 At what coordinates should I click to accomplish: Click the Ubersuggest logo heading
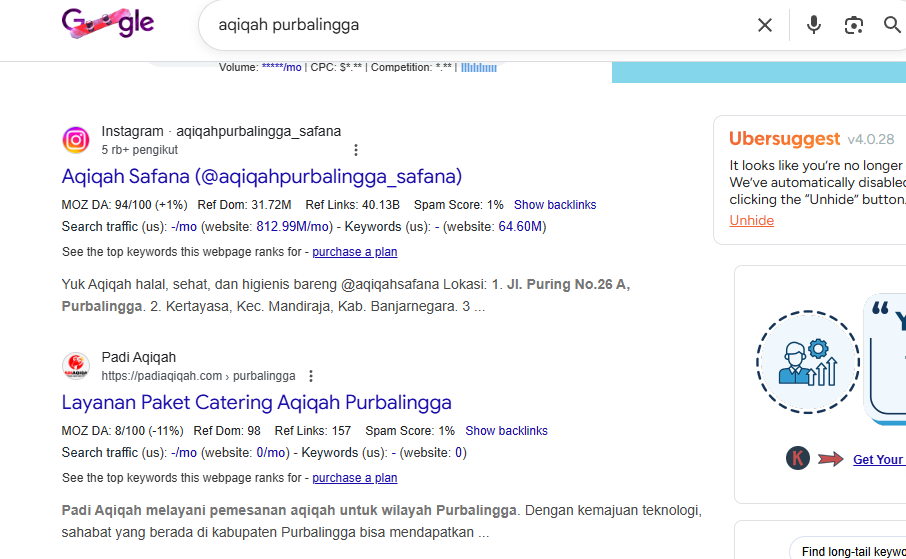tap(784, 139)
